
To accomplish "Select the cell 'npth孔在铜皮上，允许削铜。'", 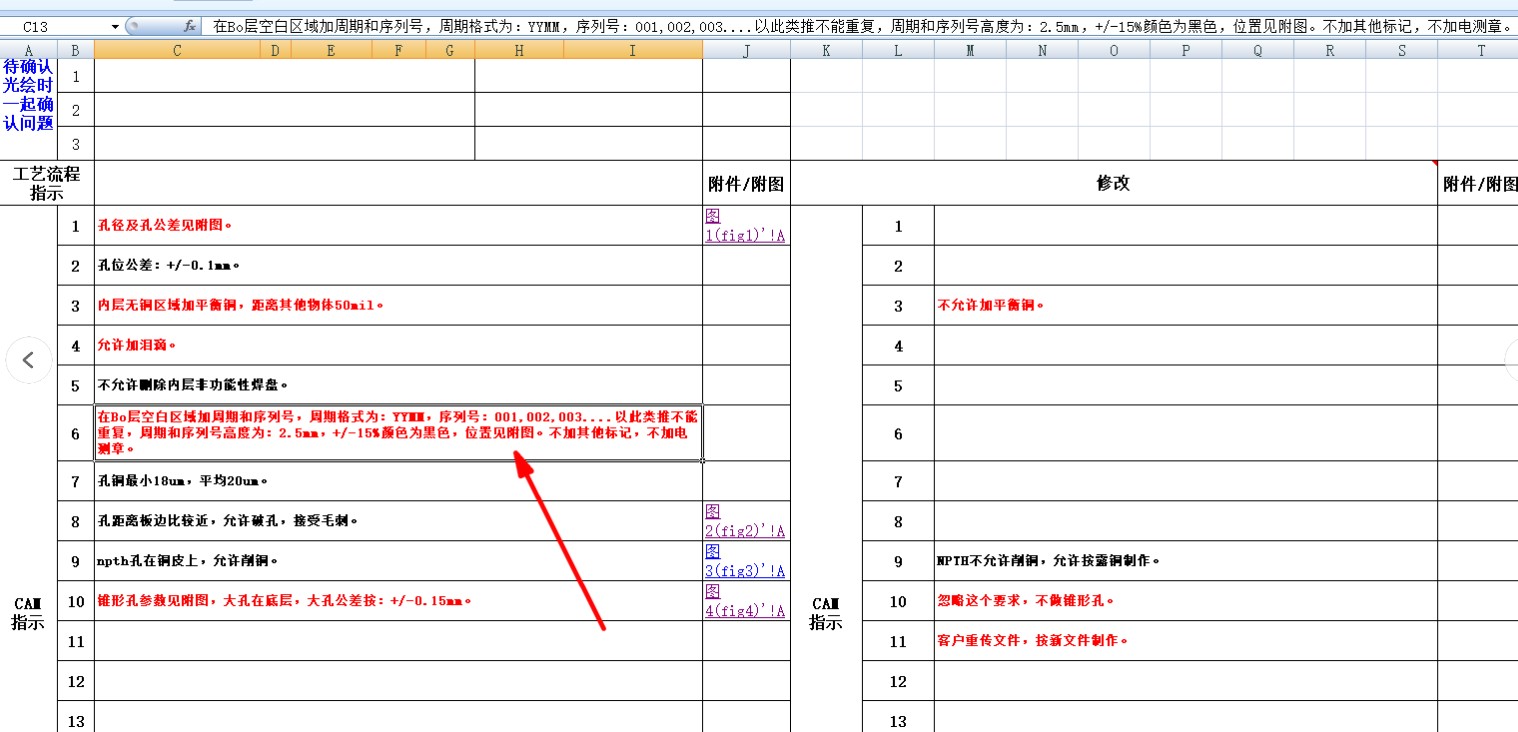I will (x=398, y=561).
